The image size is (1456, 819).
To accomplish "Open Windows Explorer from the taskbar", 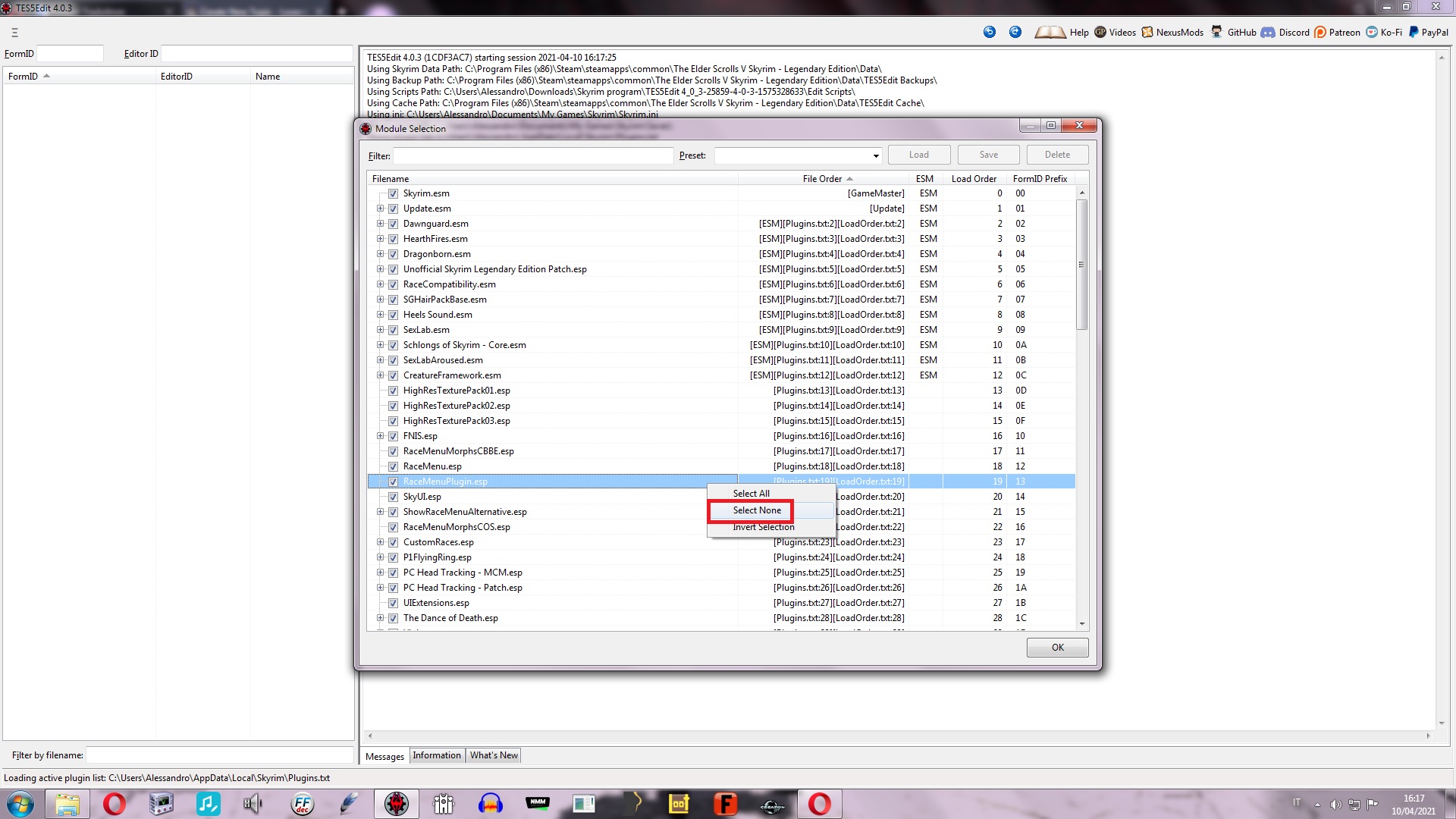I will point(67,804).
